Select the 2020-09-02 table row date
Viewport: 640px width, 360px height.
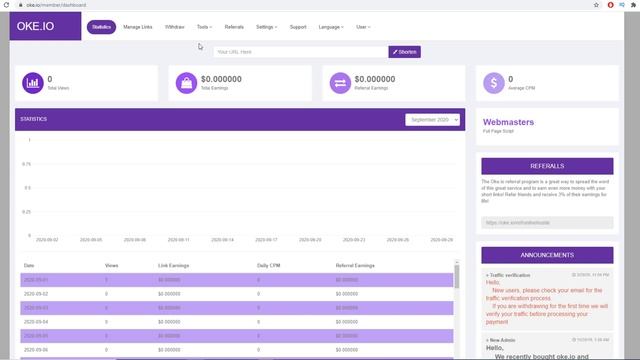(36, 294)
